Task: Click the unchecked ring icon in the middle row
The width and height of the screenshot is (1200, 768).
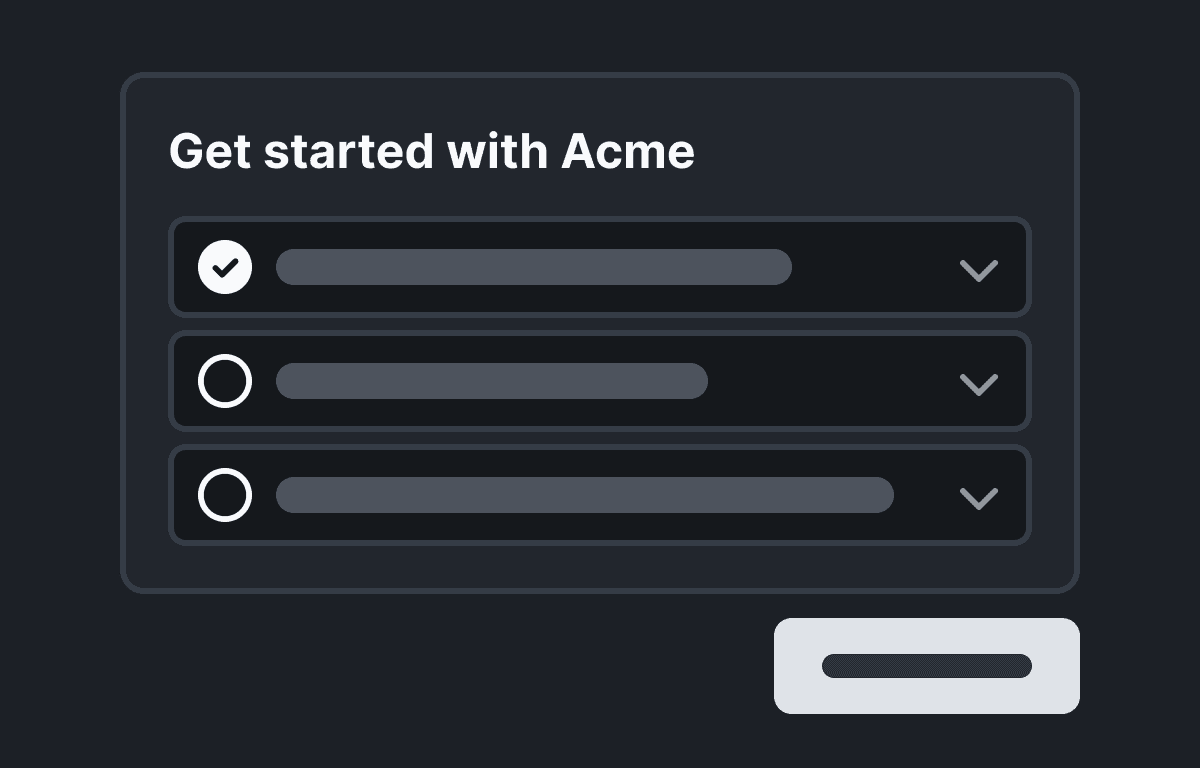Action: pyautogui.click(x=225, y=381)
